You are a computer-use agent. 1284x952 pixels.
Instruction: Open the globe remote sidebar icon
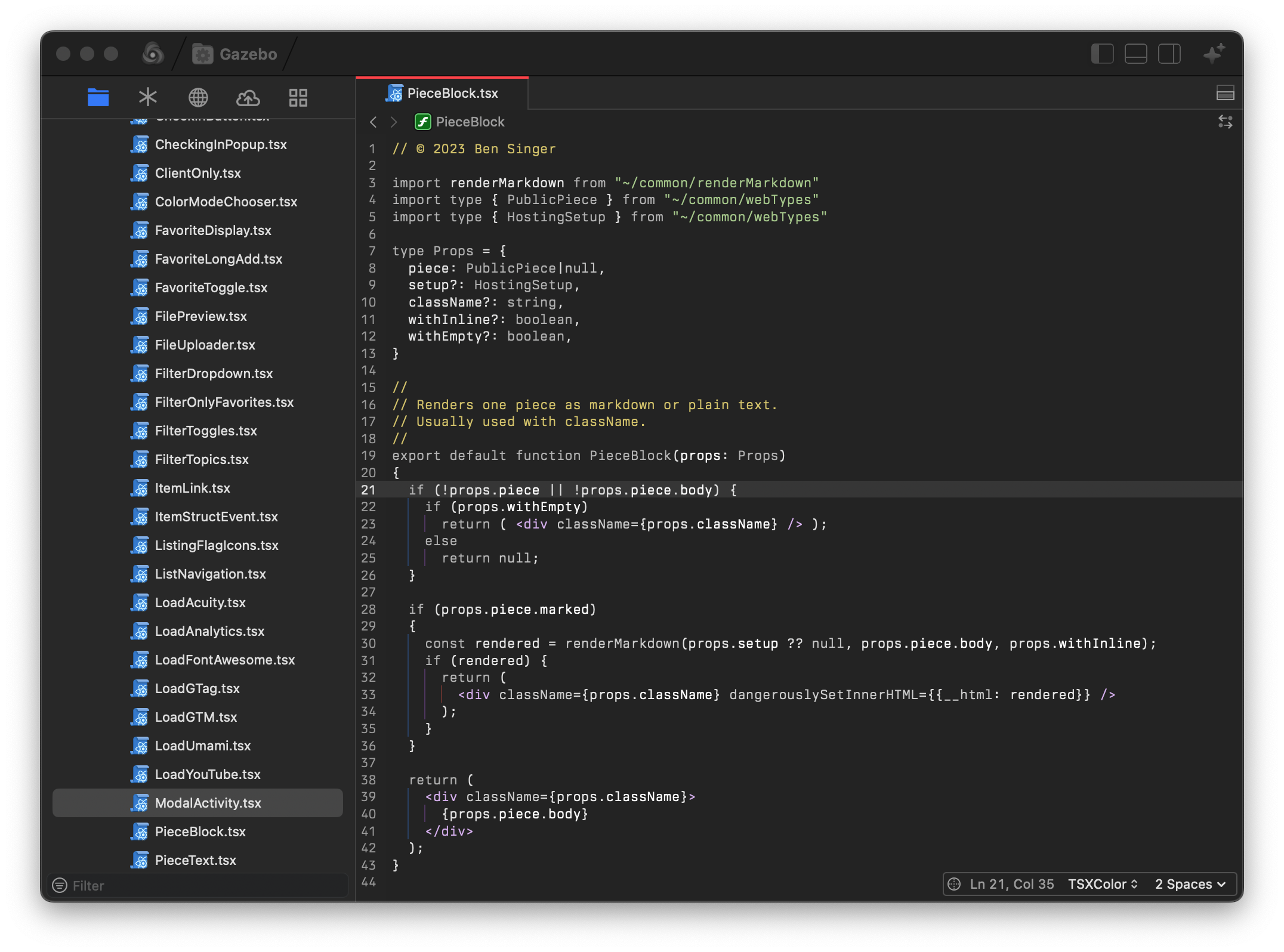198,97
